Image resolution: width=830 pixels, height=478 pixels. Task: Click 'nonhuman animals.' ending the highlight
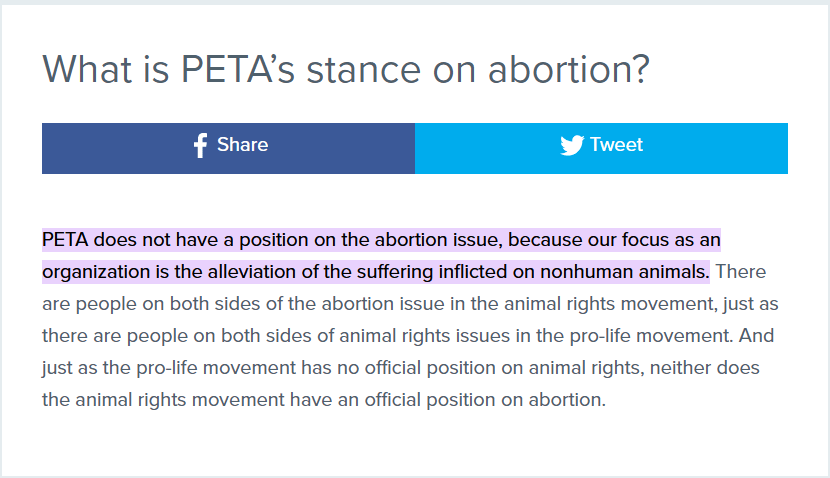(625, 272)
